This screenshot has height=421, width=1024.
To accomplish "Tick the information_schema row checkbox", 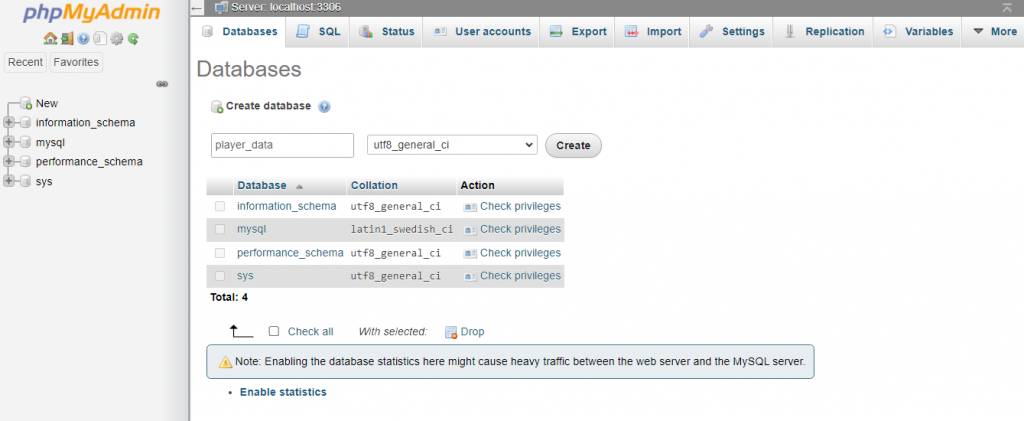I will (x=220, y=206).
